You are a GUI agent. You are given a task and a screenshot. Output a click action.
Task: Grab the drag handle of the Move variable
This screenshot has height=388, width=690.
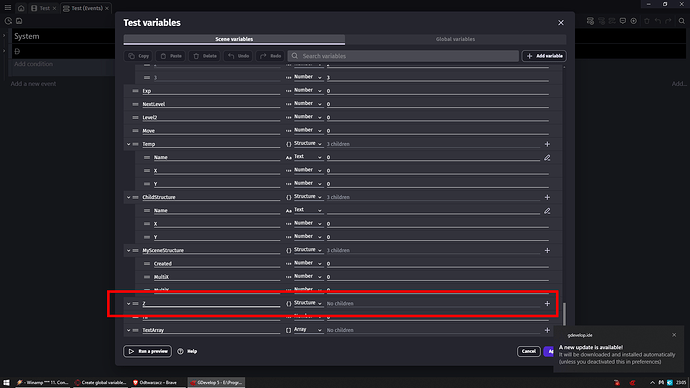pos(135,131)
